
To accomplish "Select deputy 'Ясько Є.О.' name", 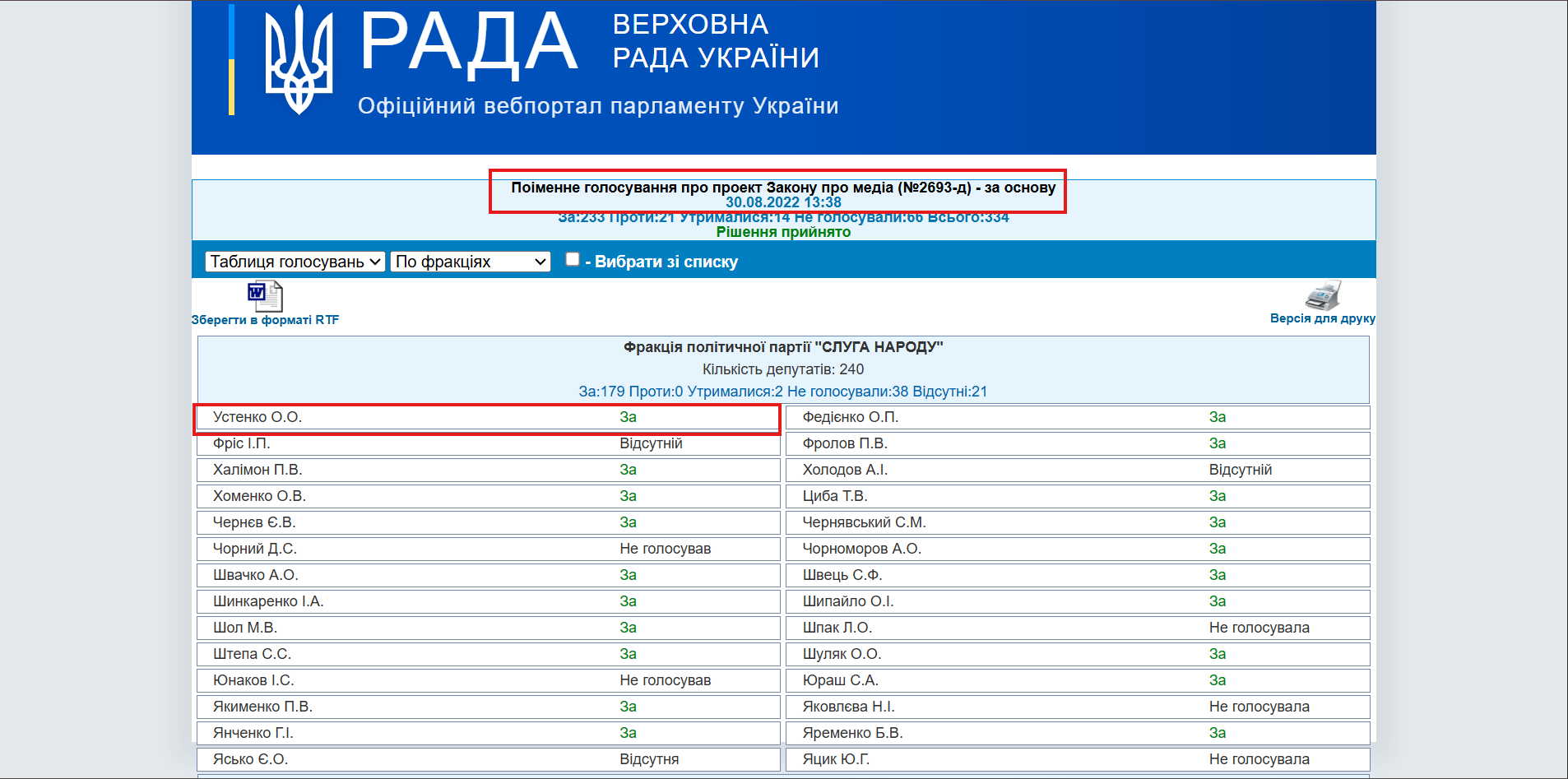I will click(x=250, y=759).
